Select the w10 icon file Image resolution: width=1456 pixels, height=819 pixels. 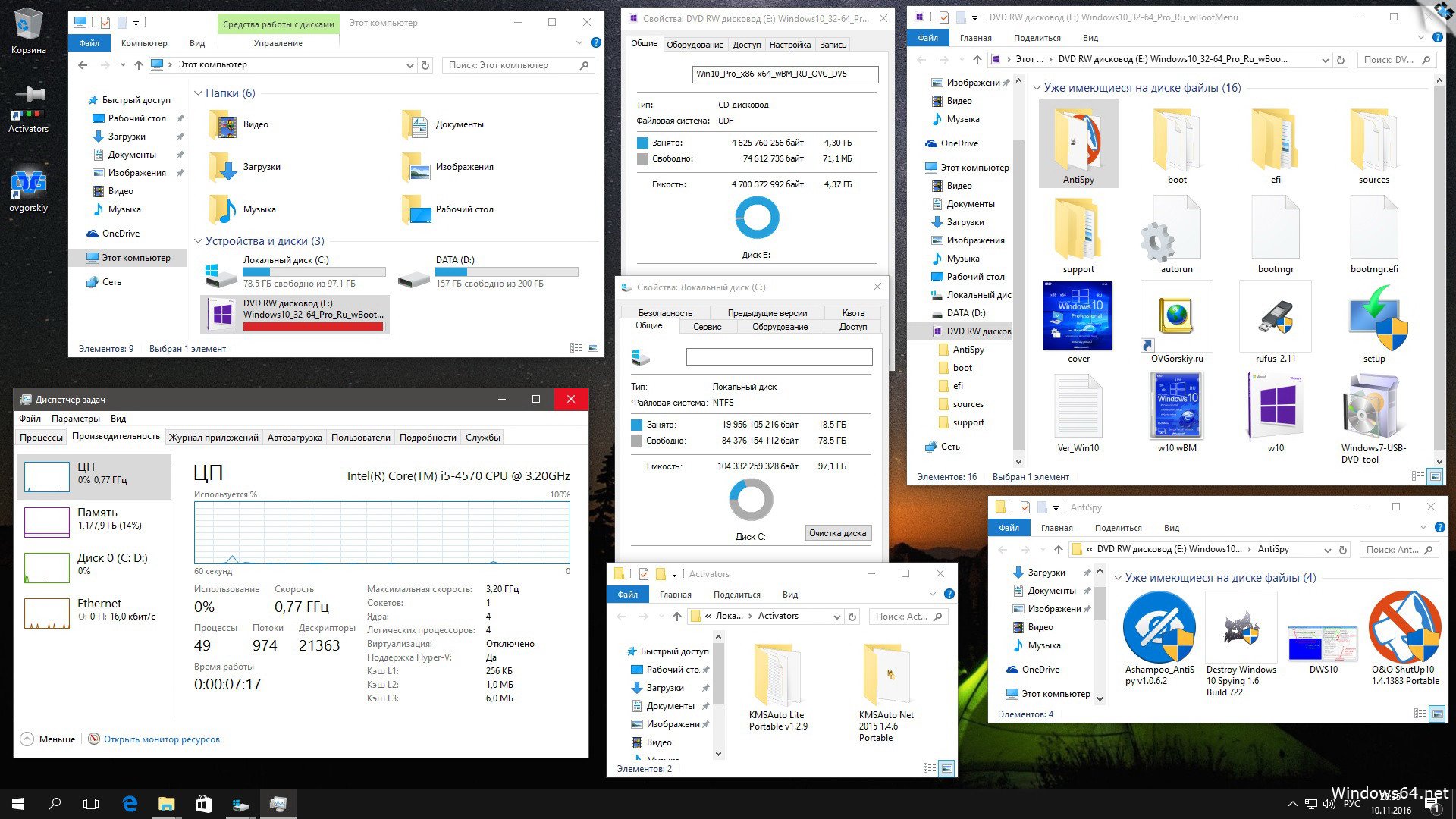point(1276,412)
